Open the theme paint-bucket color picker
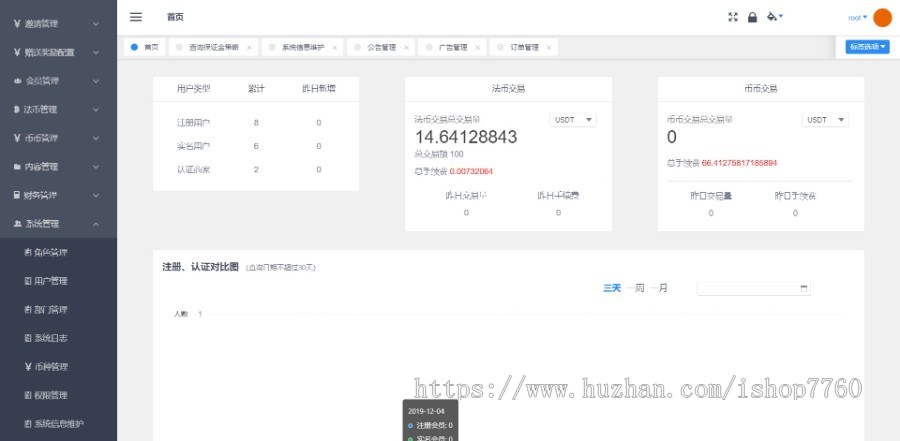Screen dimensions: 900x441 (775, 17)
